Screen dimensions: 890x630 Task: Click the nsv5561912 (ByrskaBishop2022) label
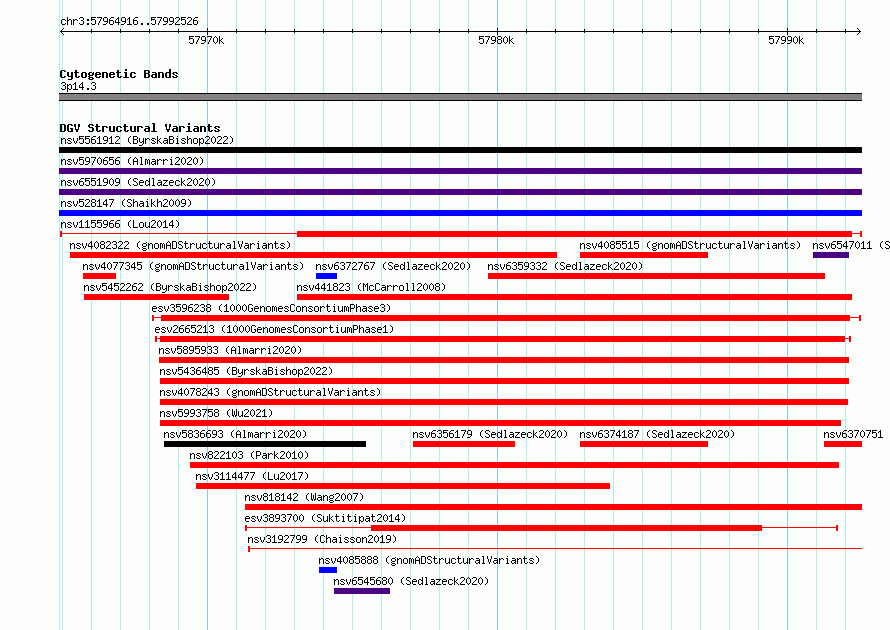(x=147, y=140)
